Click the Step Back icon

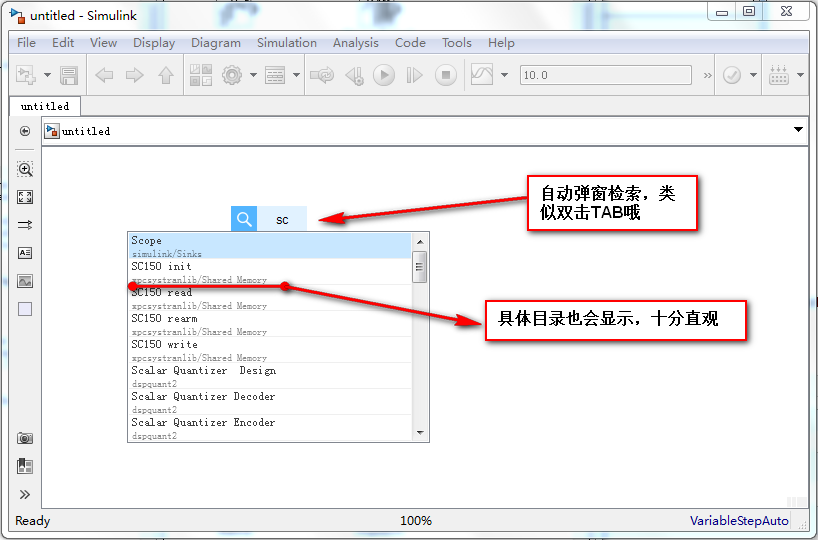[x=355, y=75]
